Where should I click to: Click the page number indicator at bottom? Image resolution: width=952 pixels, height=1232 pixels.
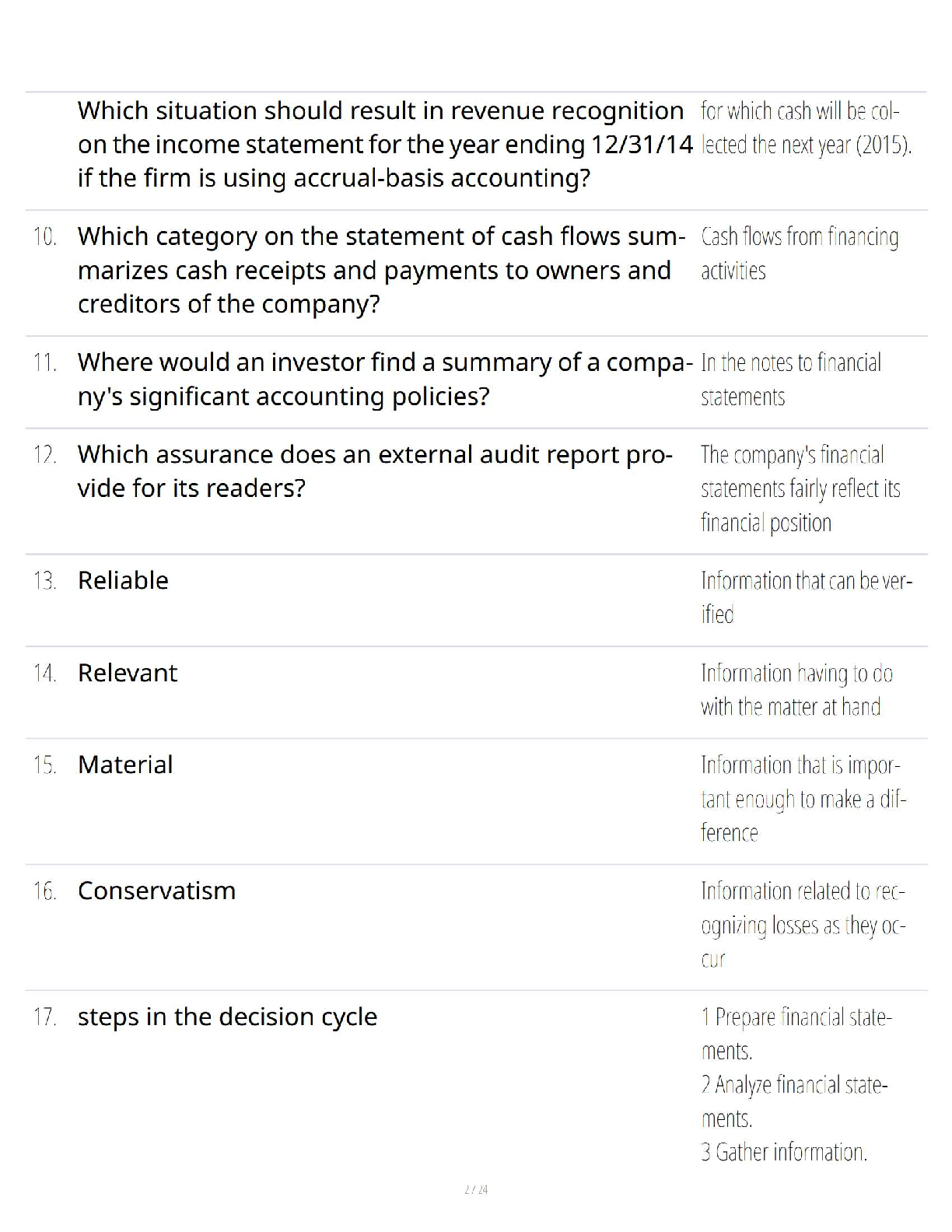(476, 1189)
